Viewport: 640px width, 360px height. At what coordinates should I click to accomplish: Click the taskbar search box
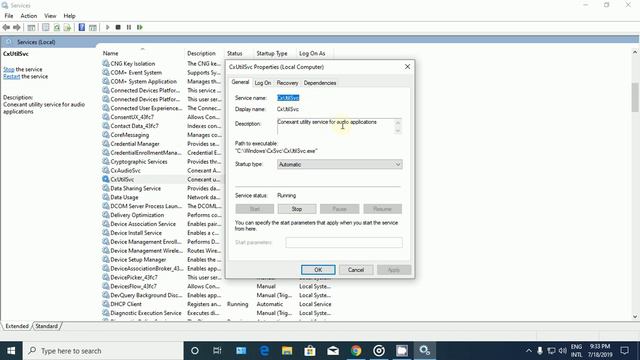coord(103,351)
